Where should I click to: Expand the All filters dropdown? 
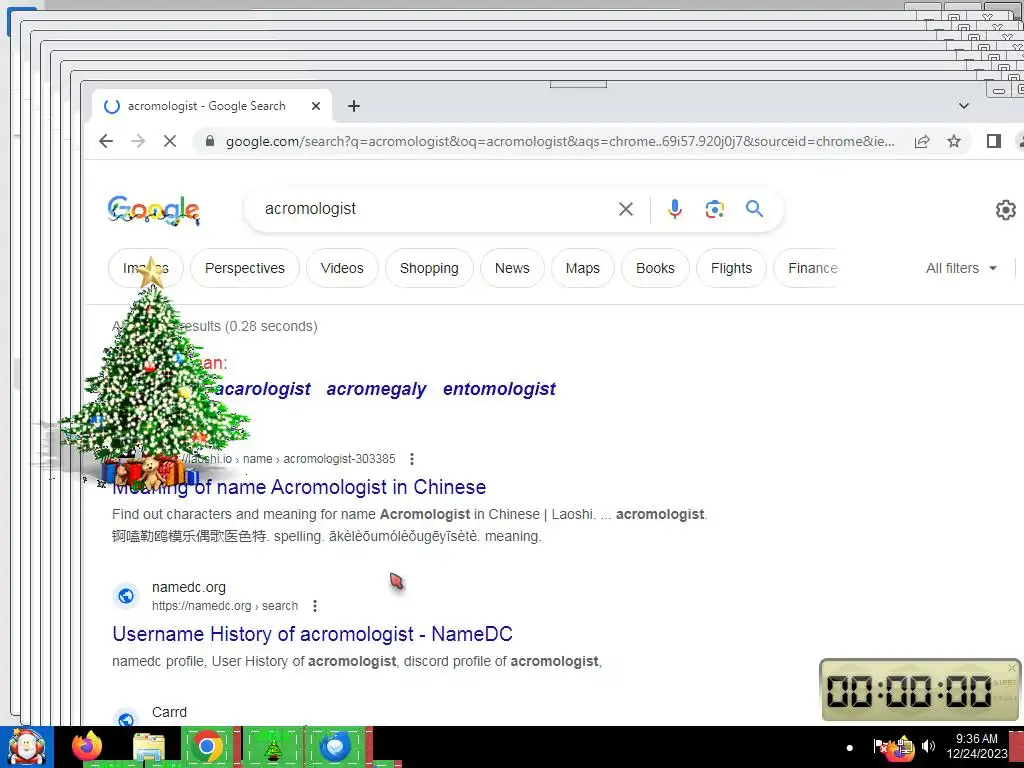(961, 268)
